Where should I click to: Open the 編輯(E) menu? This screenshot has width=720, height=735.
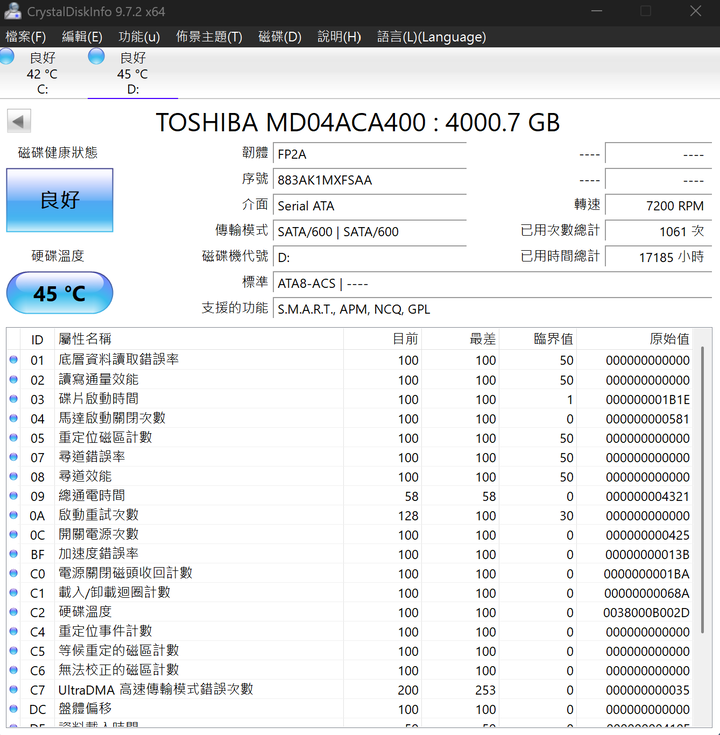pyautogui.click(x=82, y=37)
